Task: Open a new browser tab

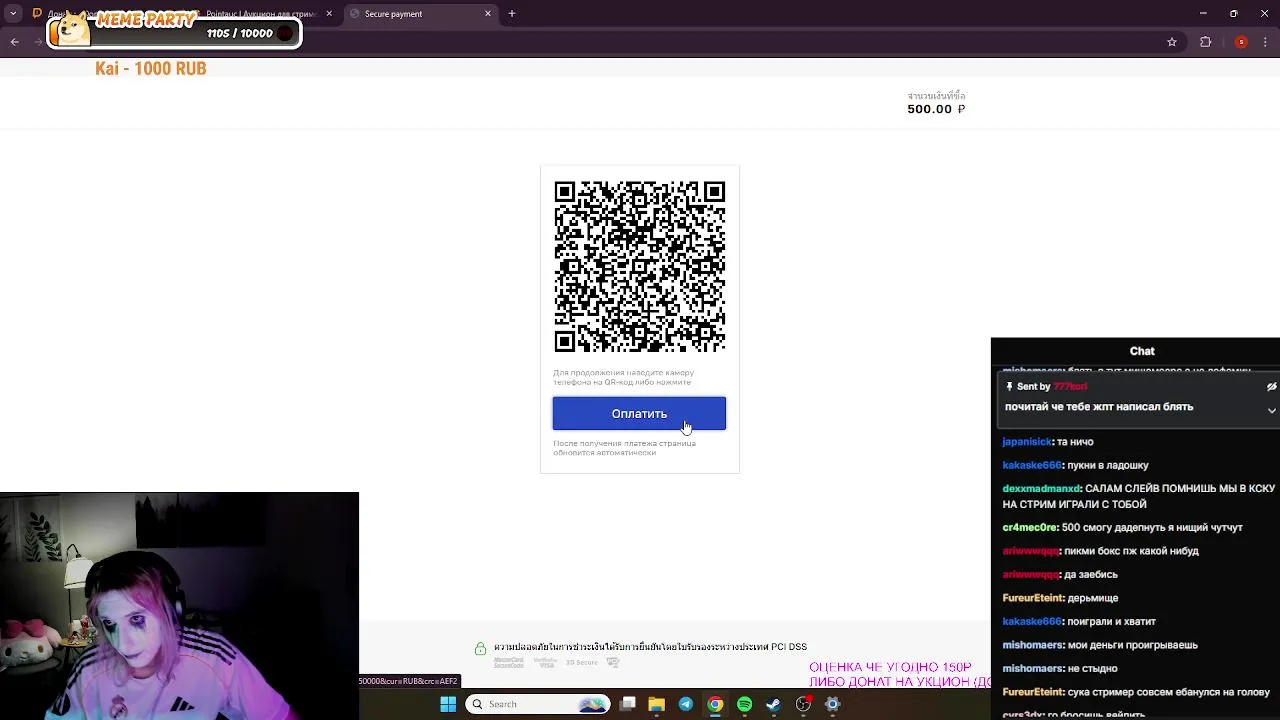Action: pos(512,14)
